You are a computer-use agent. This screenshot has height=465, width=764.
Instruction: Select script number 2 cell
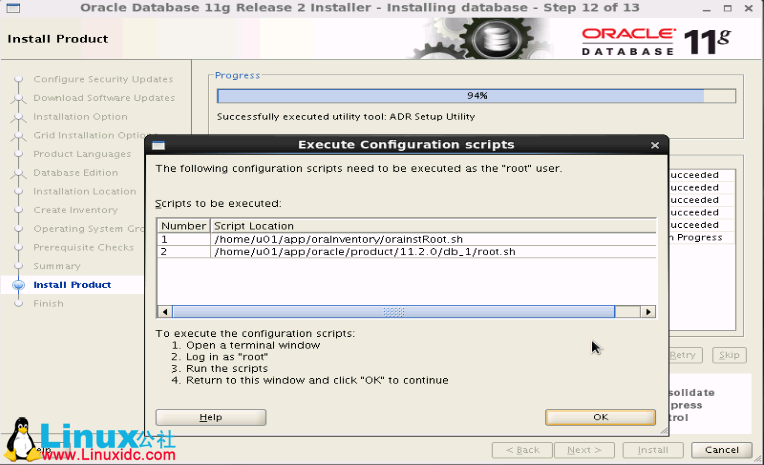[184, 252]
